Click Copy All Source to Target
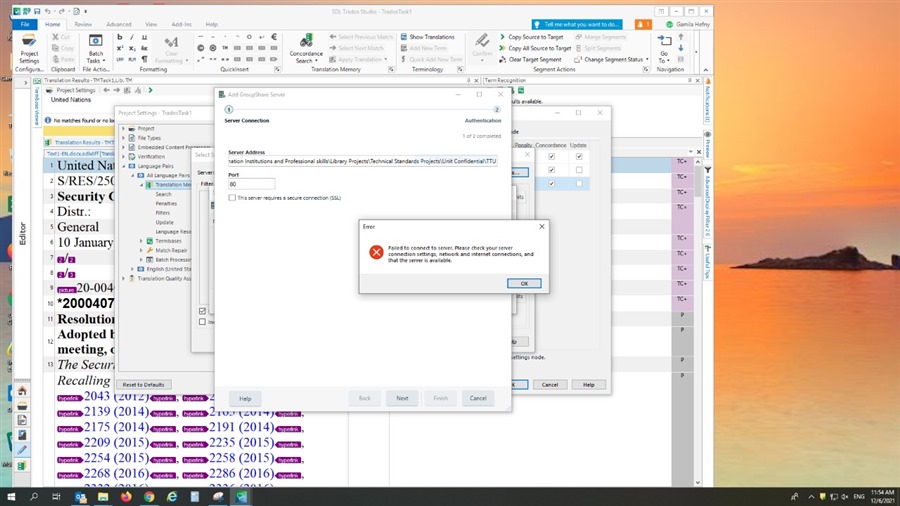The height and width of the screenshot is (506, 900). point(535,48)
